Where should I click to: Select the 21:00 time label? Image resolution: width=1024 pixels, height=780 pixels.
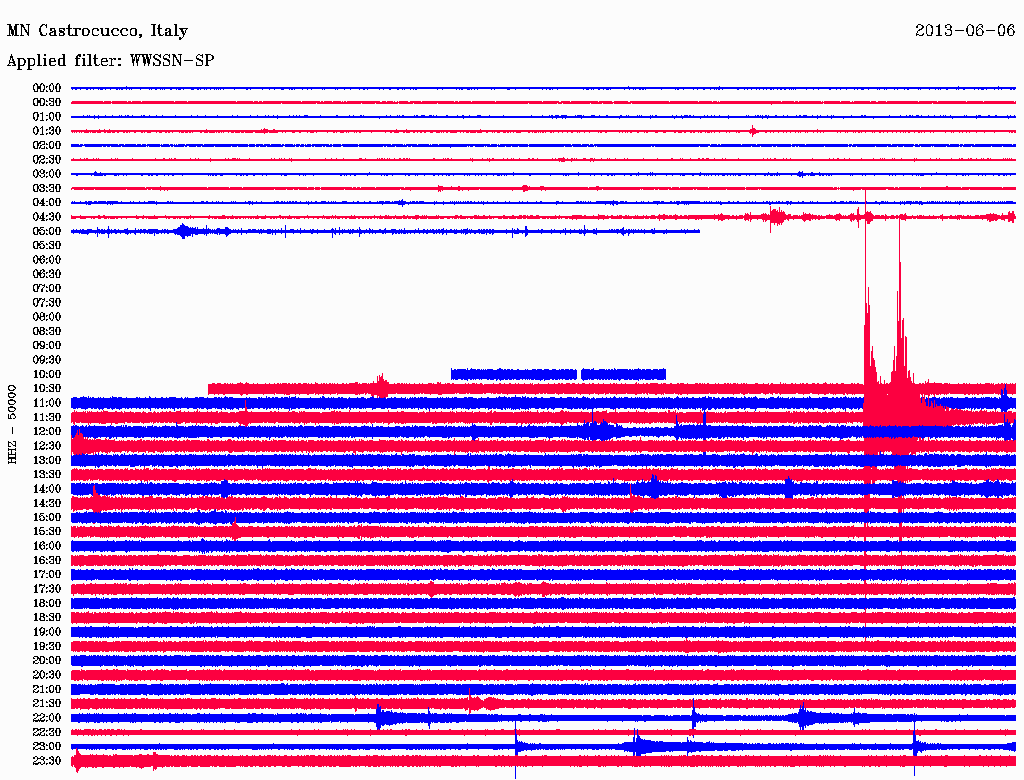click(47, 689)
